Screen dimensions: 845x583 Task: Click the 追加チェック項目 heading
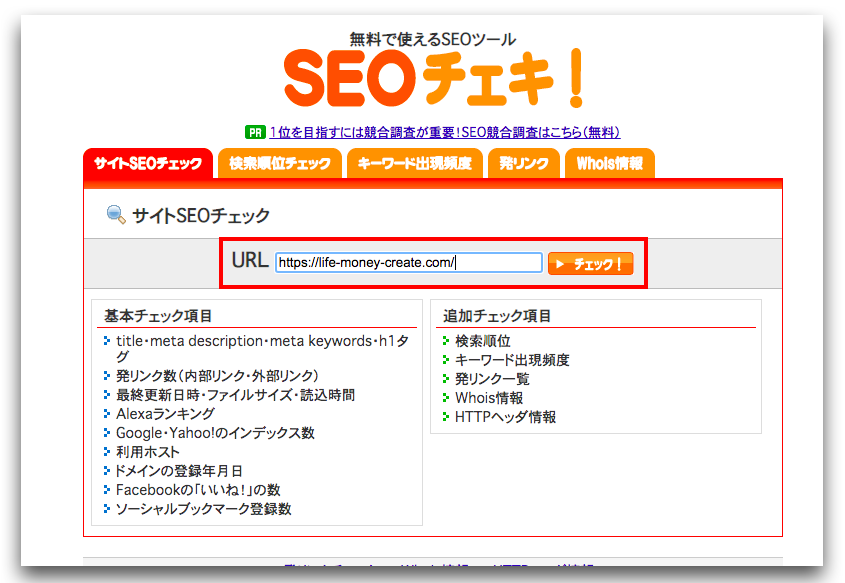497,316
